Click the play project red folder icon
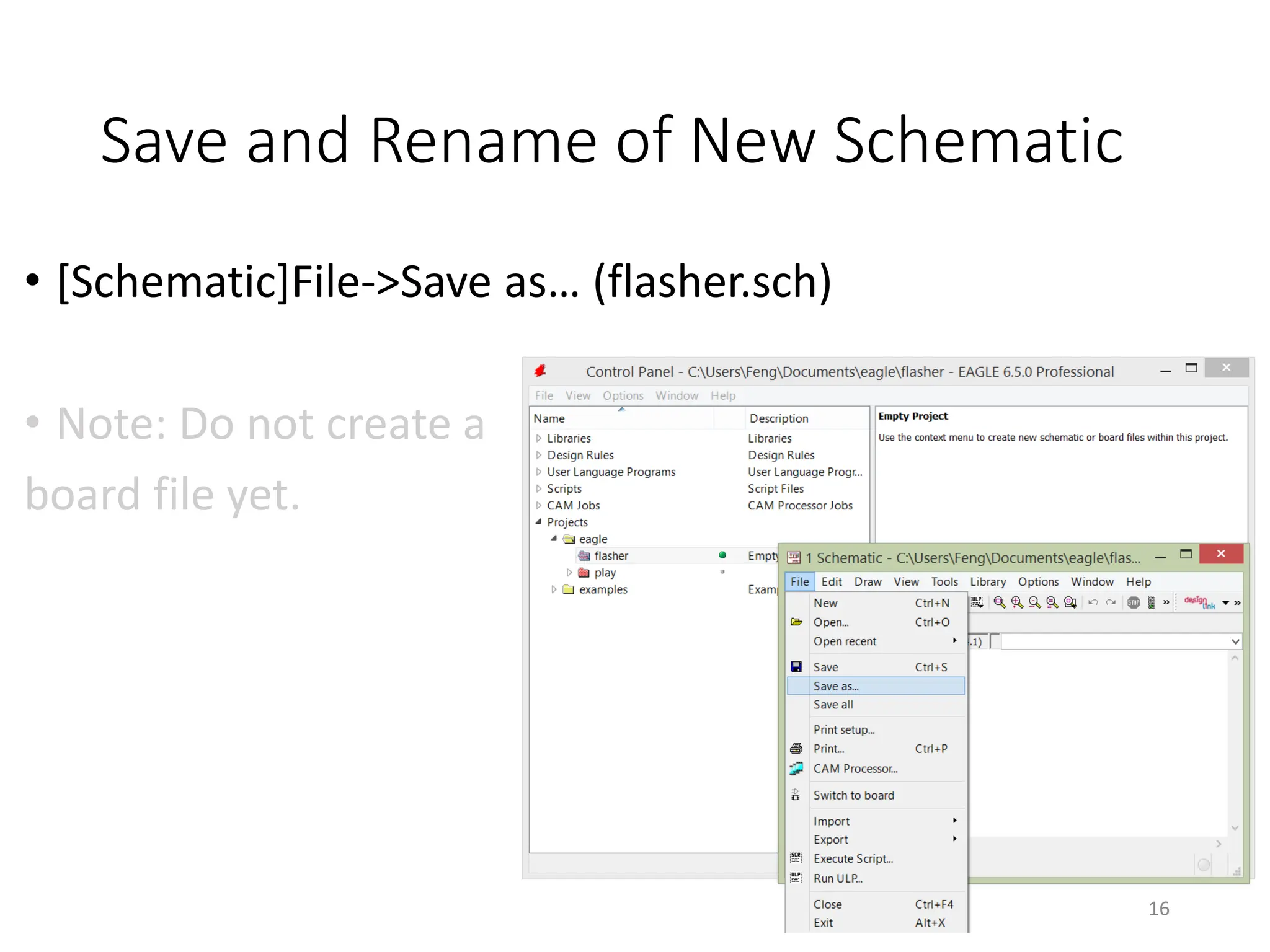1270x952 pixels. coord(584,572)
